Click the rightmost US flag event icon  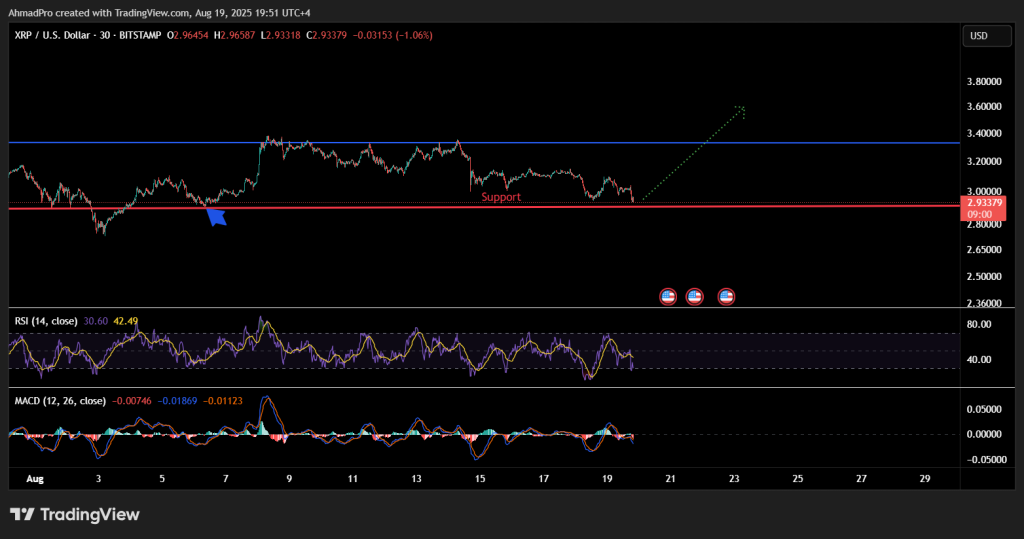coord(727,296)
